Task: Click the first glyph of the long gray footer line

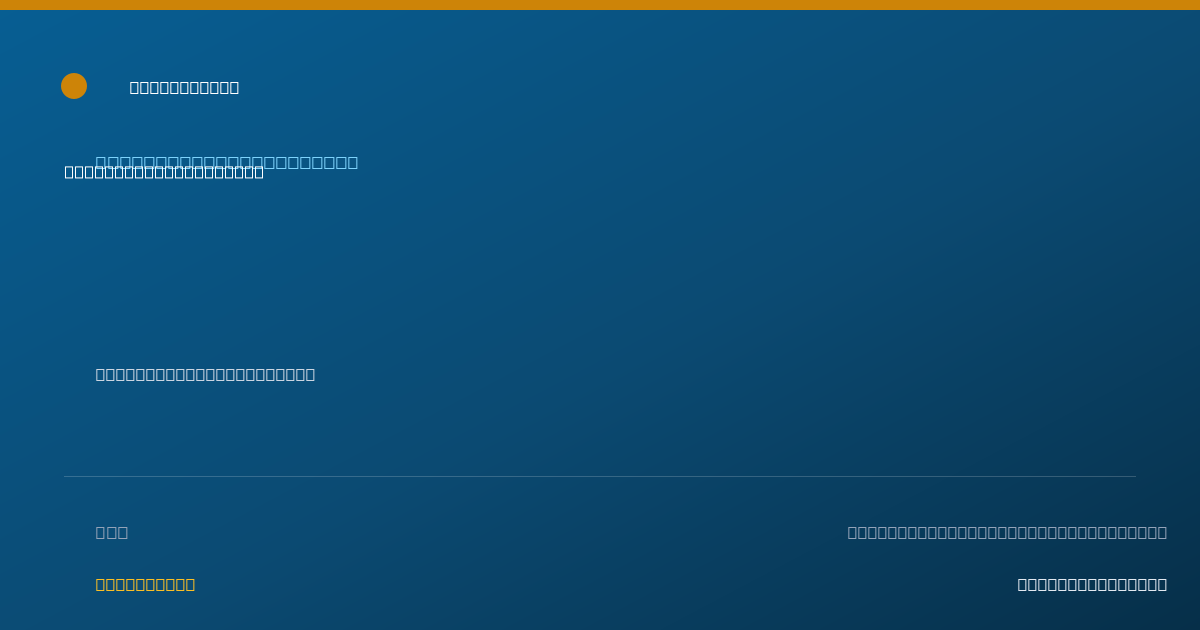Action: [853, 532]
